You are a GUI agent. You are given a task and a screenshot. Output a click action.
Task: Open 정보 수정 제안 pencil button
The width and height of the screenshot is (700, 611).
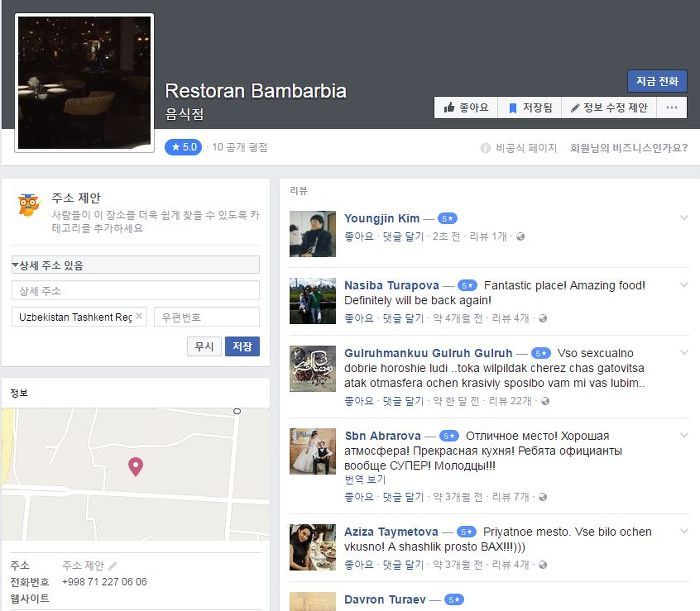point(609,108)
